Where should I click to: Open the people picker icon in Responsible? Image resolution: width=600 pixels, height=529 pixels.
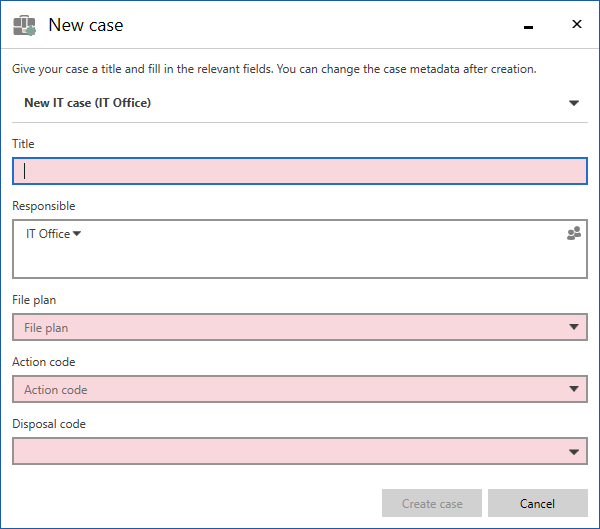tap(574, 233)
